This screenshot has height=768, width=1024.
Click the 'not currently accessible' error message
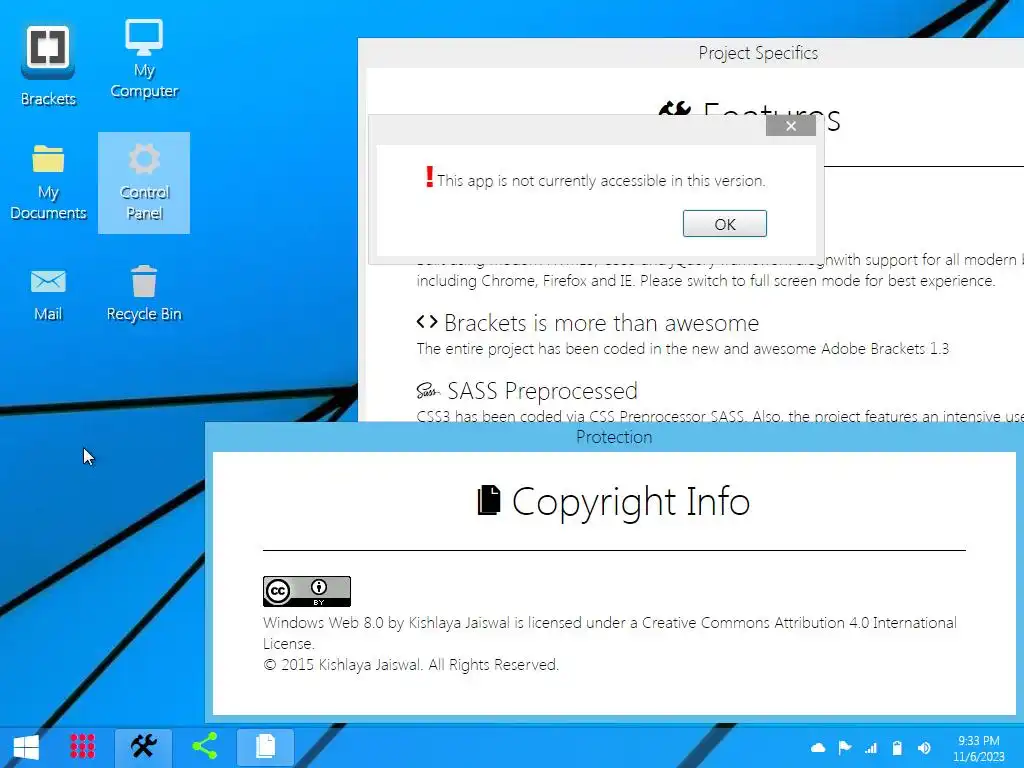[x=601, y=181]
